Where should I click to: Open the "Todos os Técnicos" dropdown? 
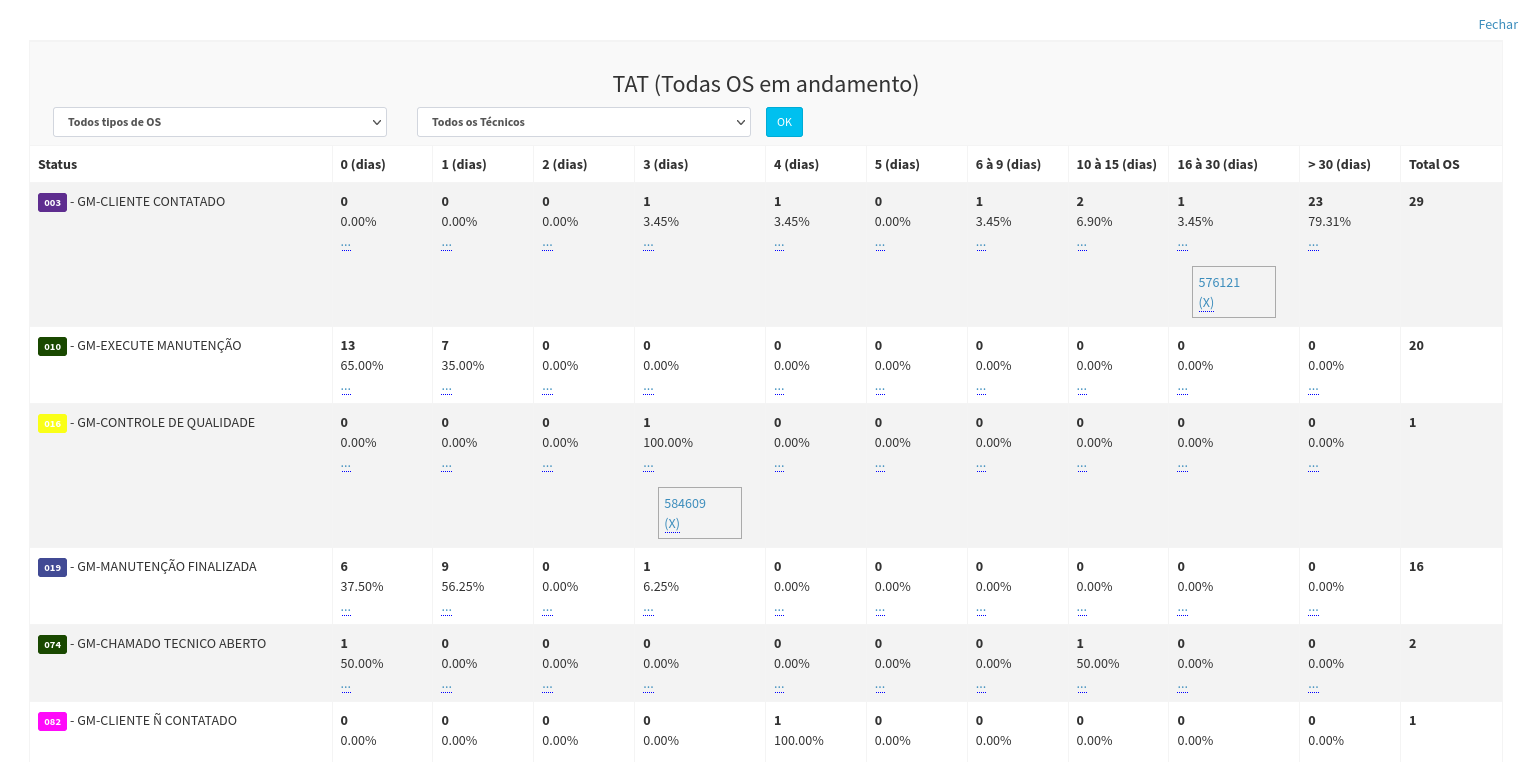[x=583, y=122]
